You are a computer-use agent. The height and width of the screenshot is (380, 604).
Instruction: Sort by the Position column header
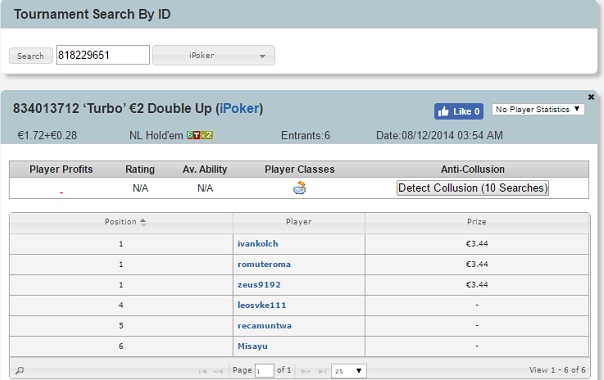pos(121,222)
